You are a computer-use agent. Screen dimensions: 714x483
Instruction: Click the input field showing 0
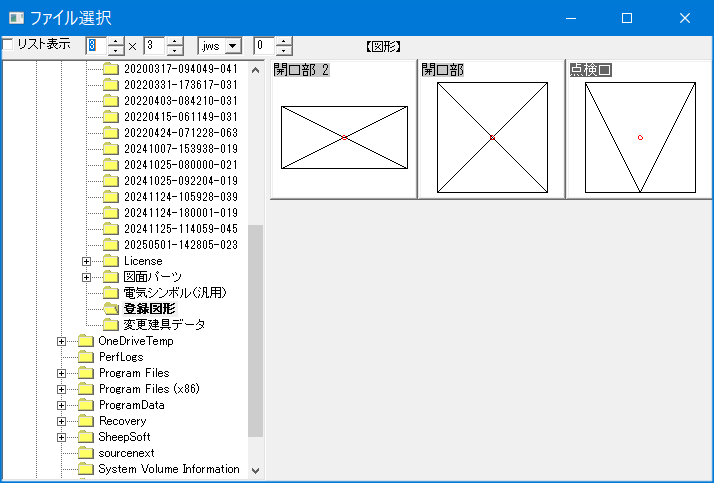click(265, 46)
